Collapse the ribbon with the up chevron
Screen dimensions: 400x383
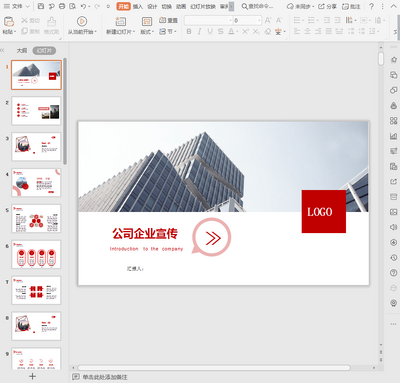[x=393, y=6]
